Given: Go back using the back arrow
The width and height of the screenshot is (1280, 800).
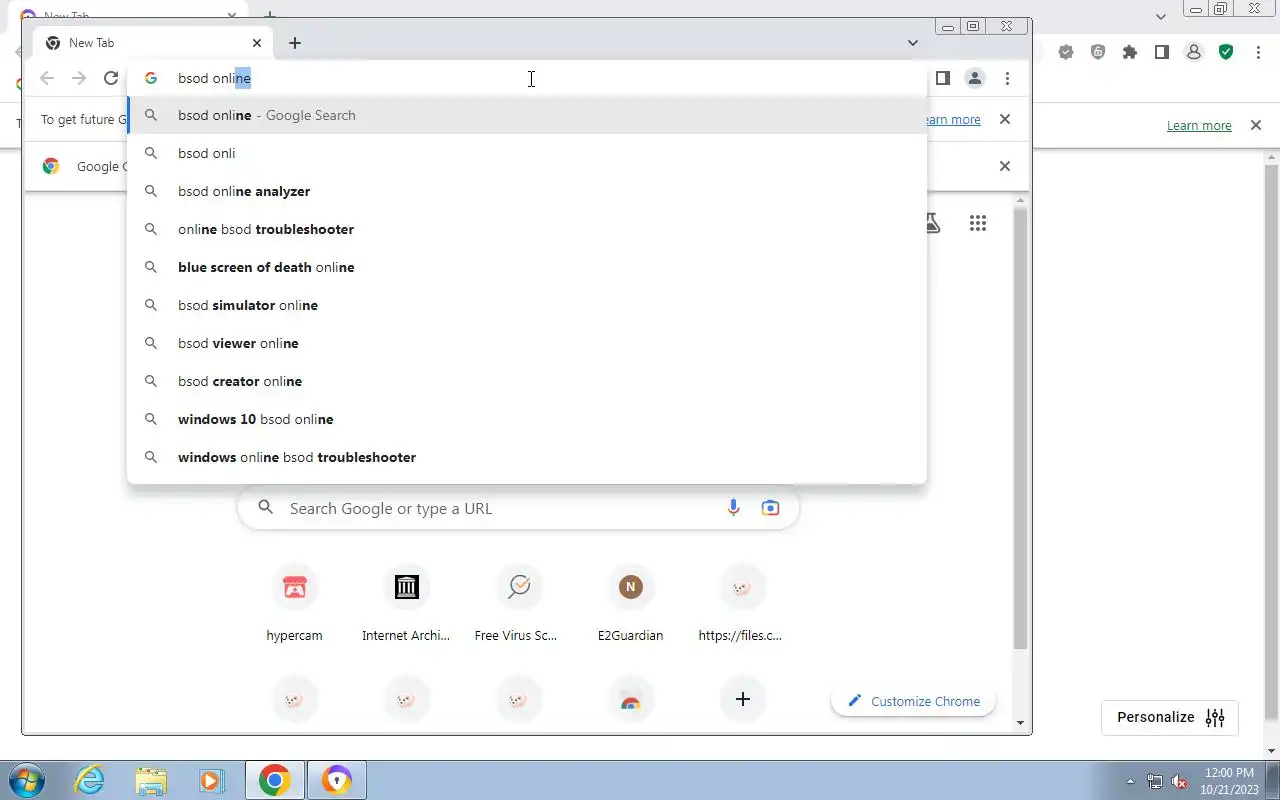Looking at the screenshot, I should pyautogui.click(x=47, y=78).
